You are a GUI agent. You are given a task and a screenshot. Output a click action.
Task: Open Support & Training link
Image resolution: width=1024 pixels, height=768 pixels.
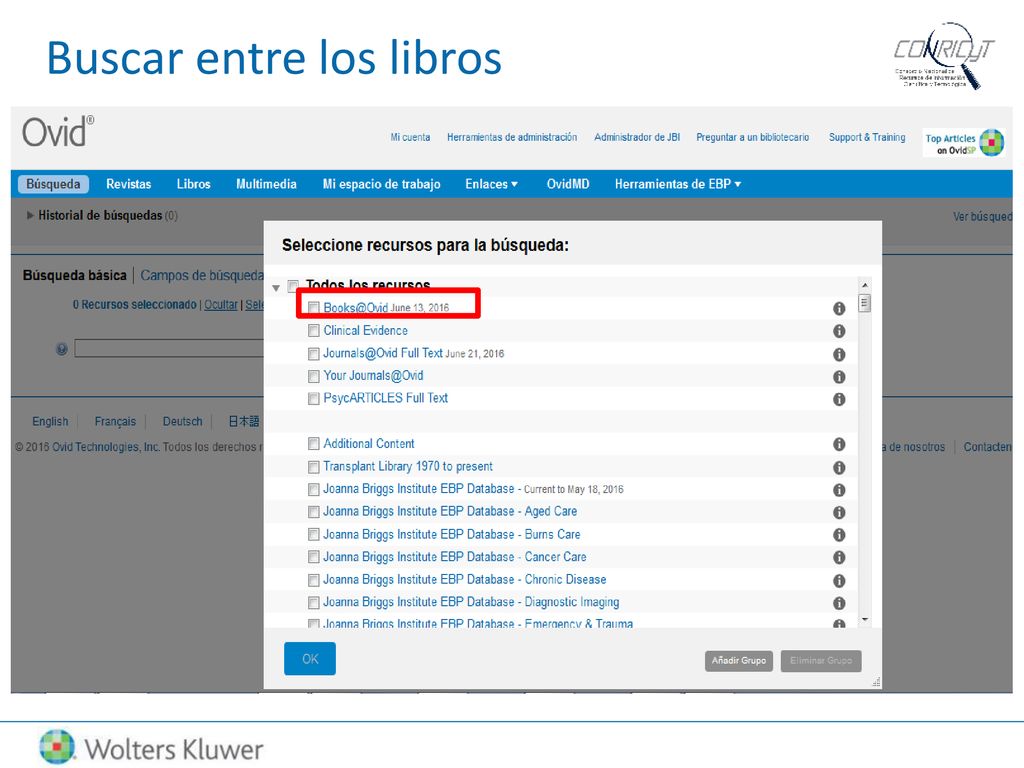point(867,137)
